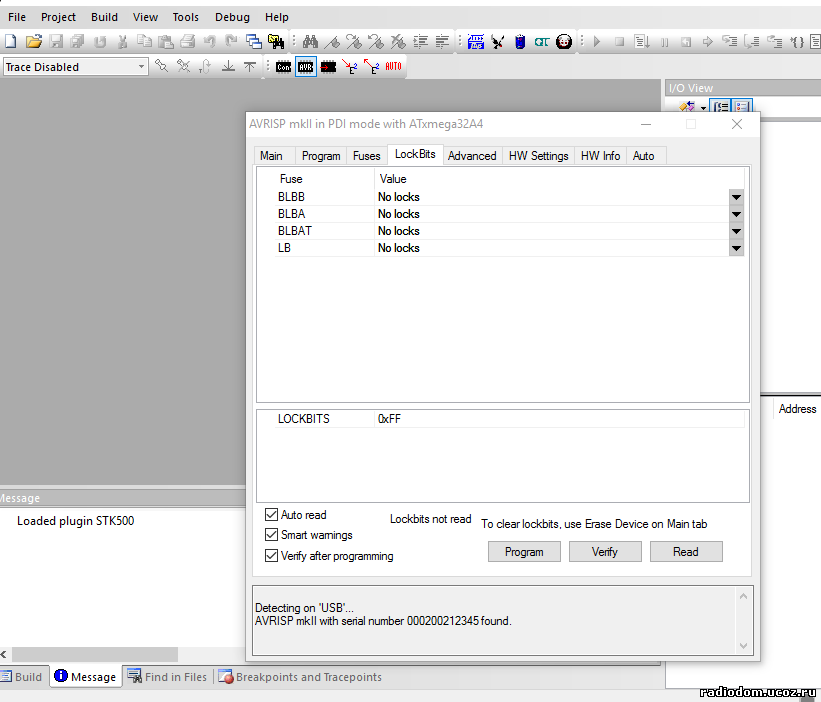Click the read EEPROM red arrow icon
The image size is (821, 702).
tap(372, 66)
